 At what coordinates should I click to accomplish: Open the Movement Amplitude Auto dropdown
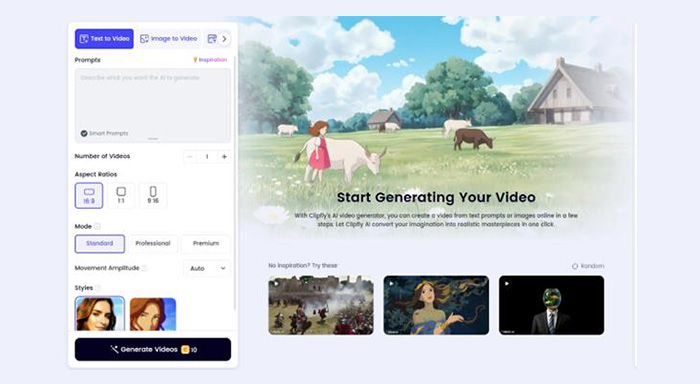(x=207, y=268)
